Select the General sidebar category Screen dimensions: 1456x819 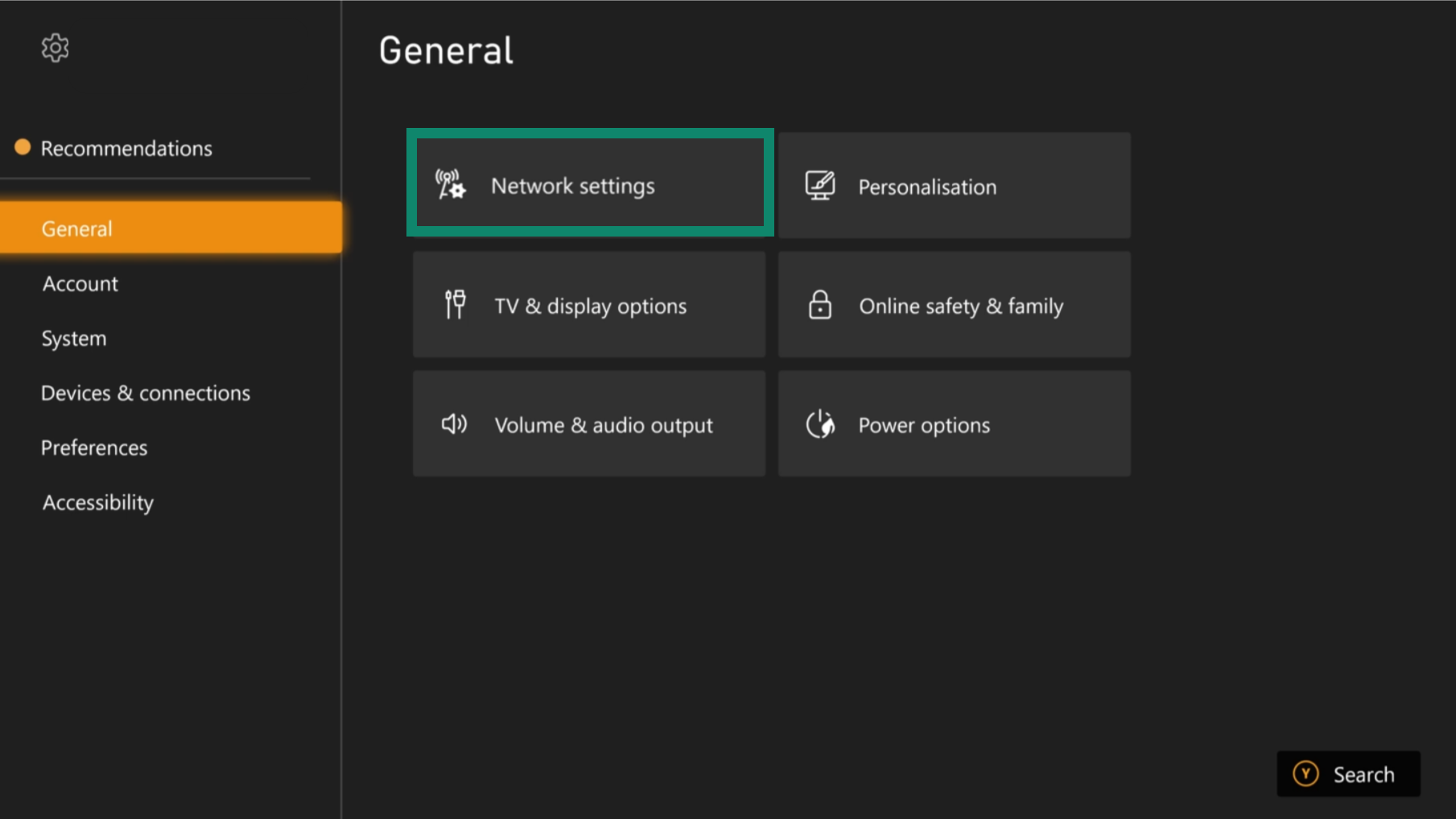(171, 228)
